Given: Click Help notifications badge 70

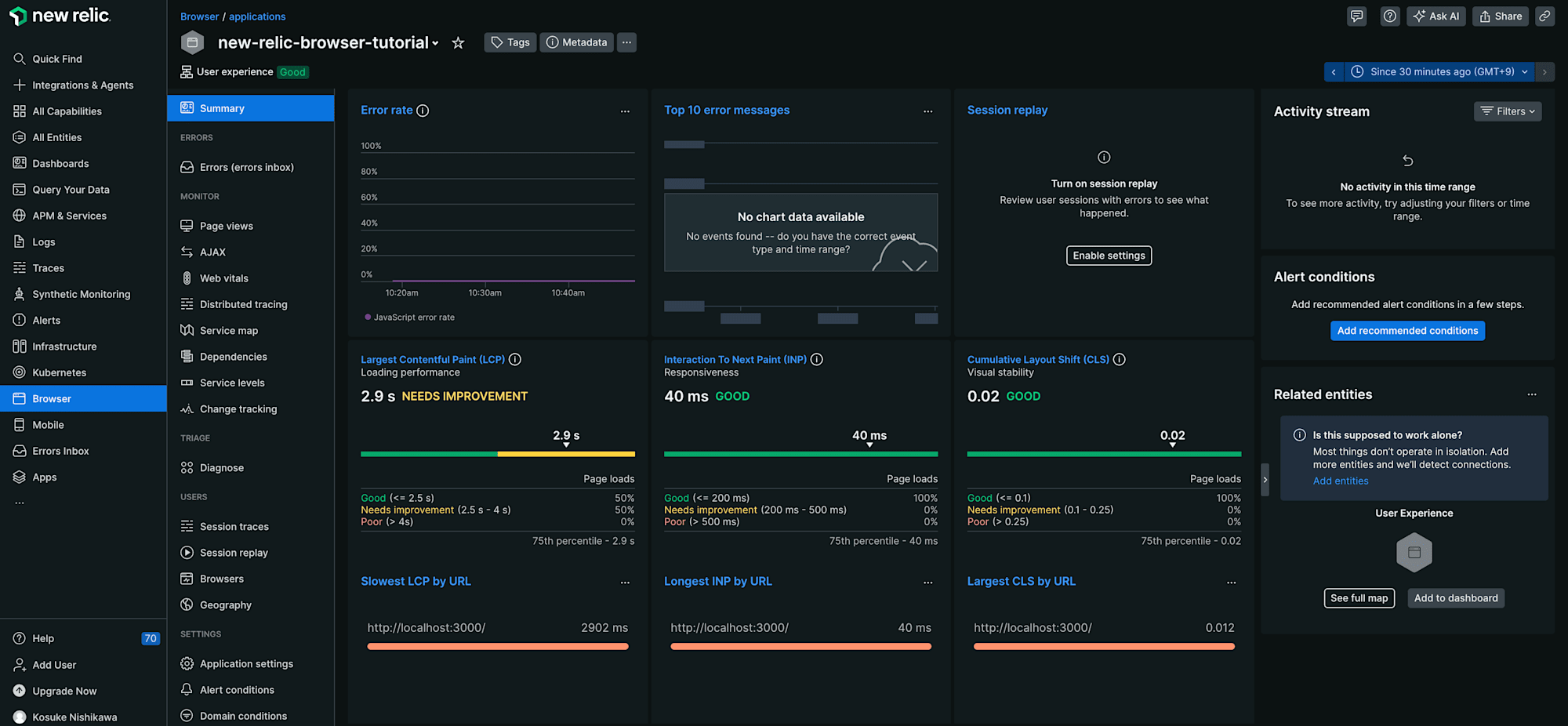Looking at the screenshot, I should point(151,638).
